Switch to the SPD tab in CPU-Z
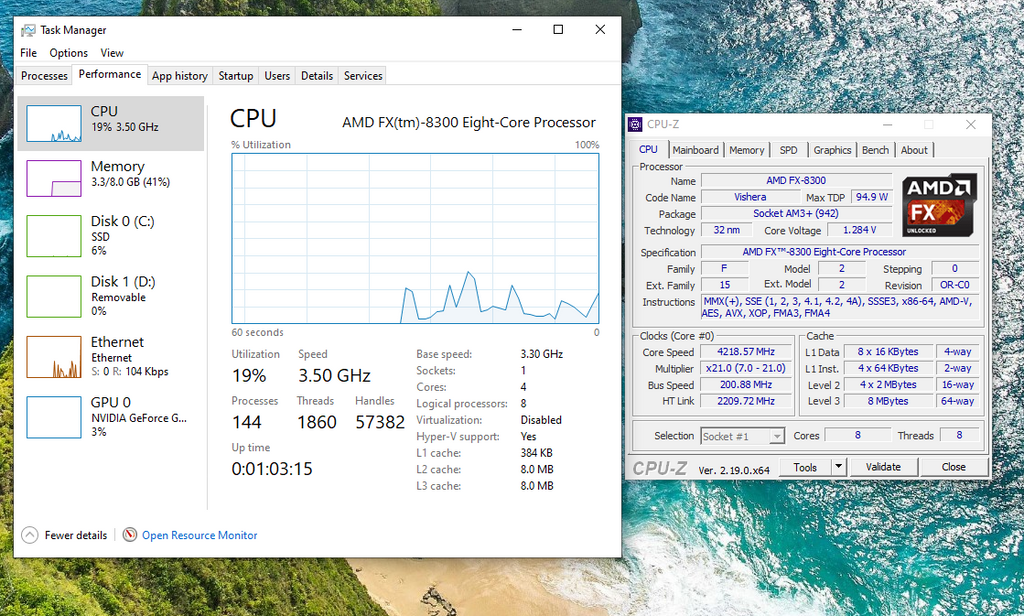 [788, 150]
